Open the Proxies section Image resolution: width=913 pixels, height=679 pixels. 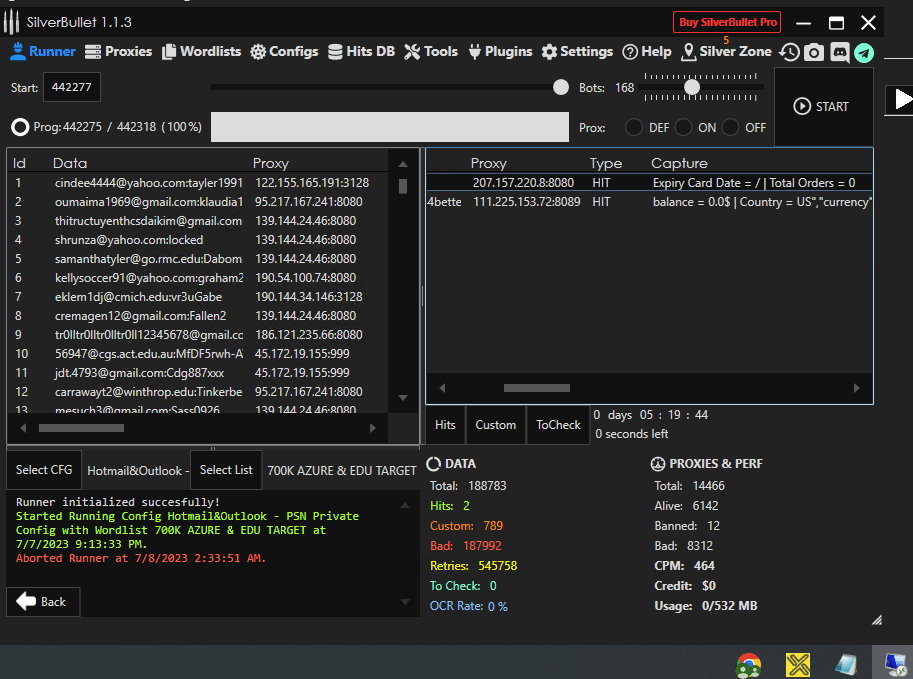[118, 52]
